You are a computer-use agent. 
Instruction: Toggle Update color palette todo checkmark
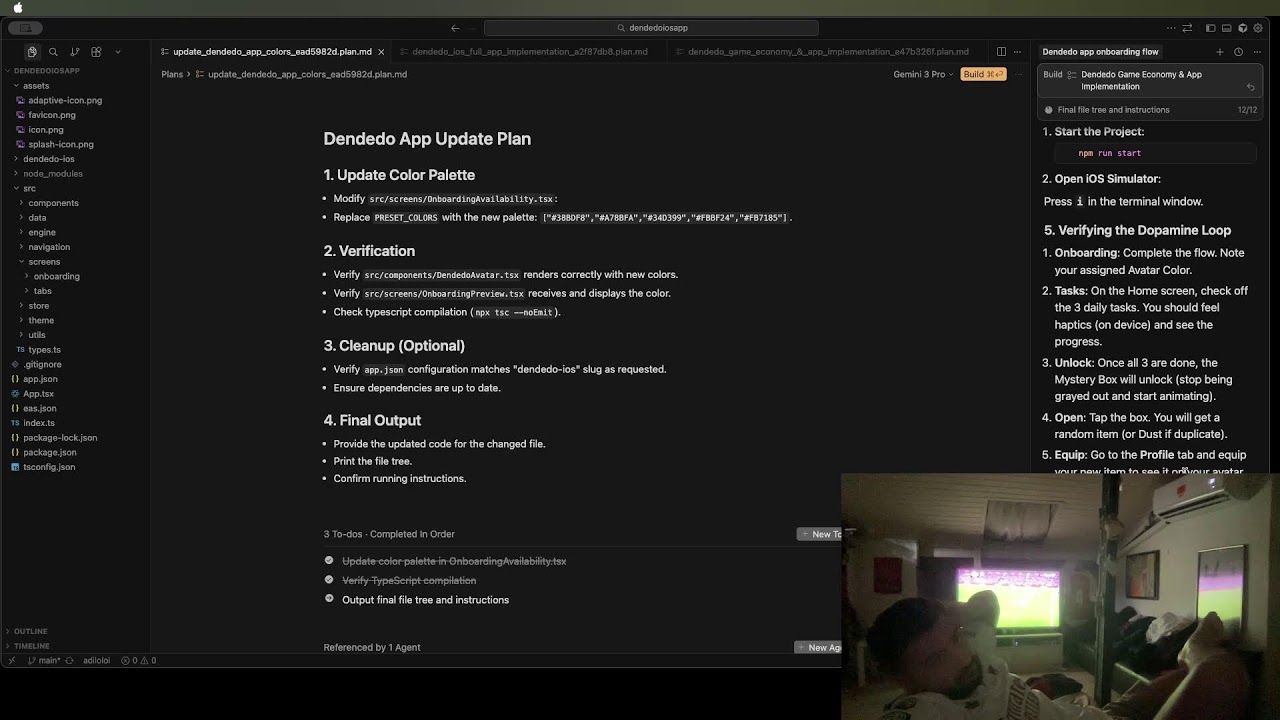329,561
